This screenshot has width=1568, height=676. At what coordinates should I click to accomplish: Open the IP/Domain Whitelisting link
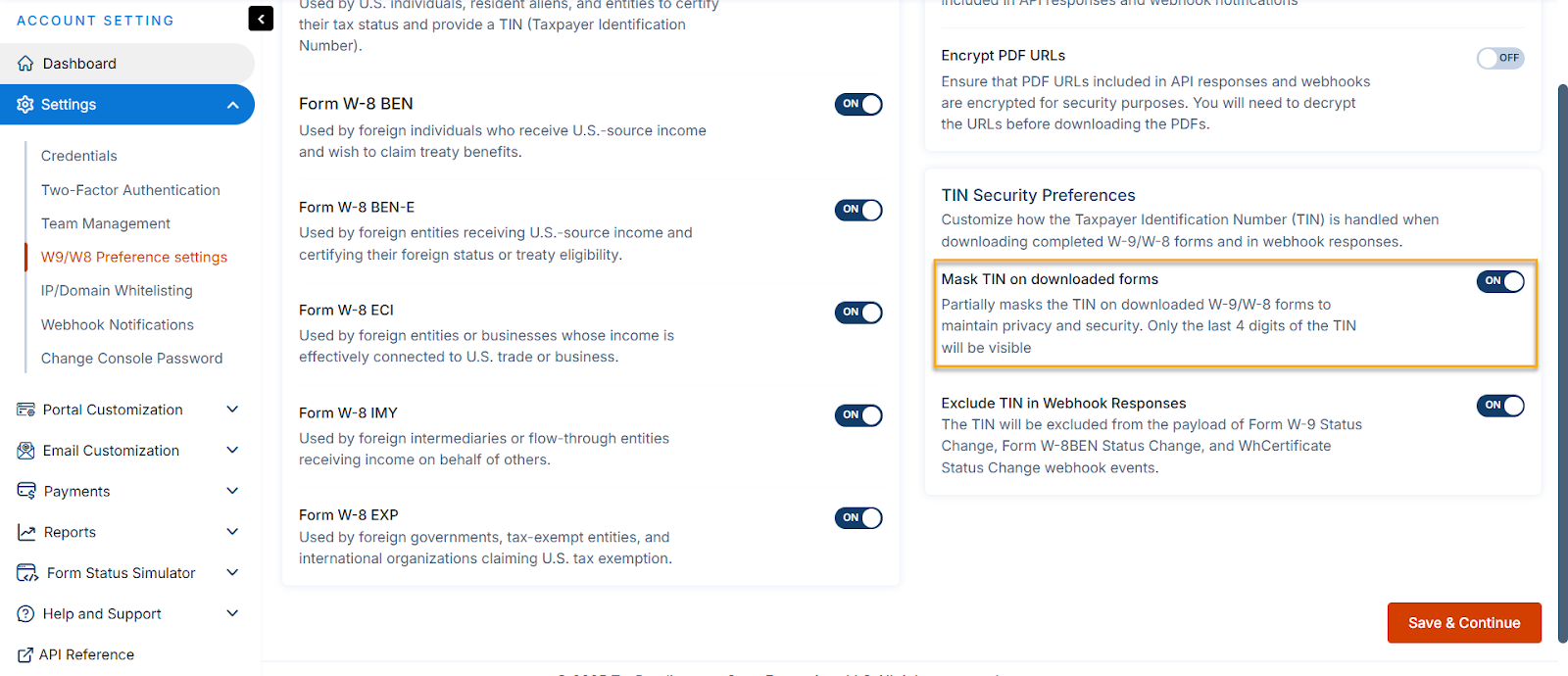(x=117, y=291)
